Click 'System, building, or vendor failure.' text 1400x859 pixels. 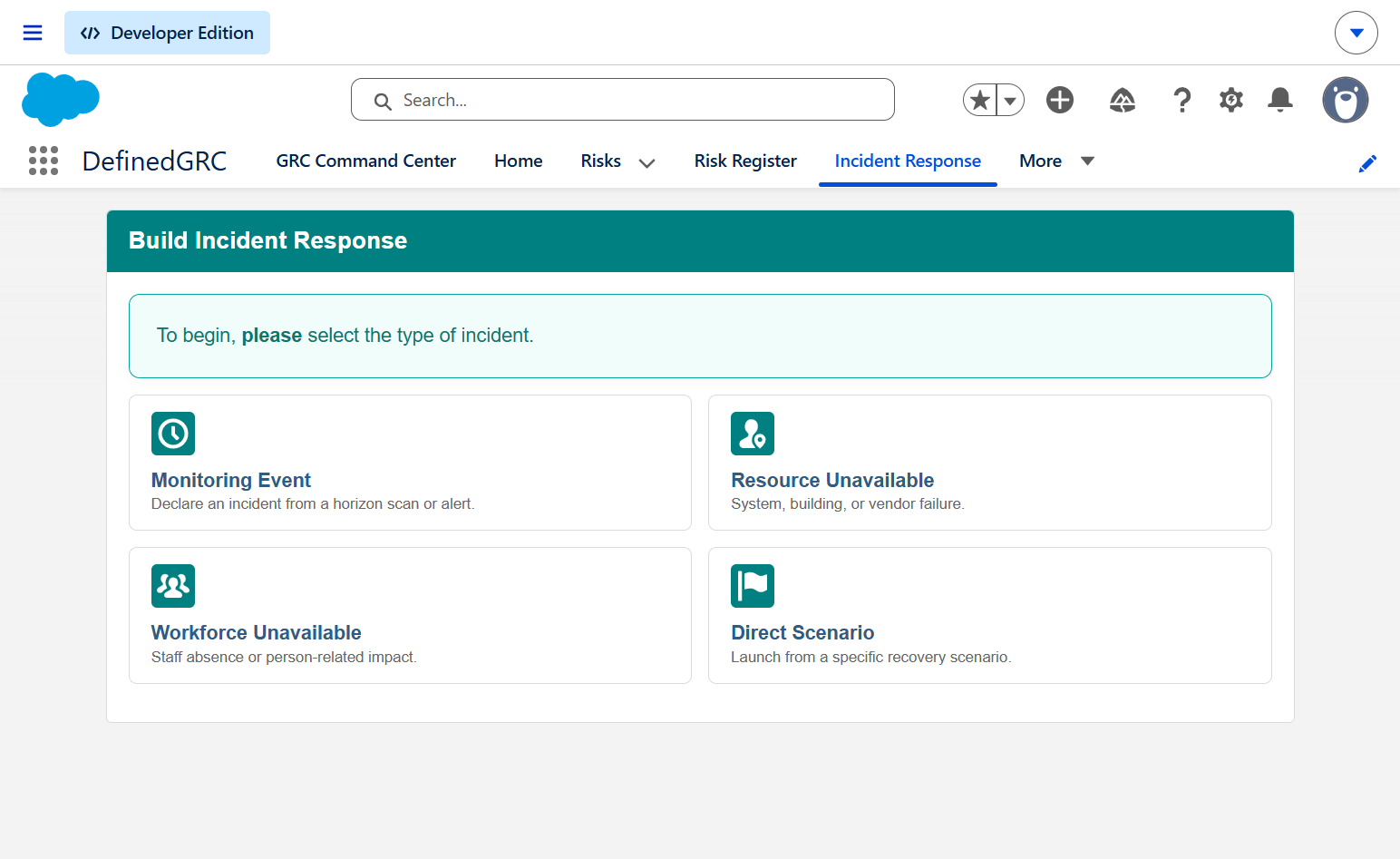click(848, 503)
